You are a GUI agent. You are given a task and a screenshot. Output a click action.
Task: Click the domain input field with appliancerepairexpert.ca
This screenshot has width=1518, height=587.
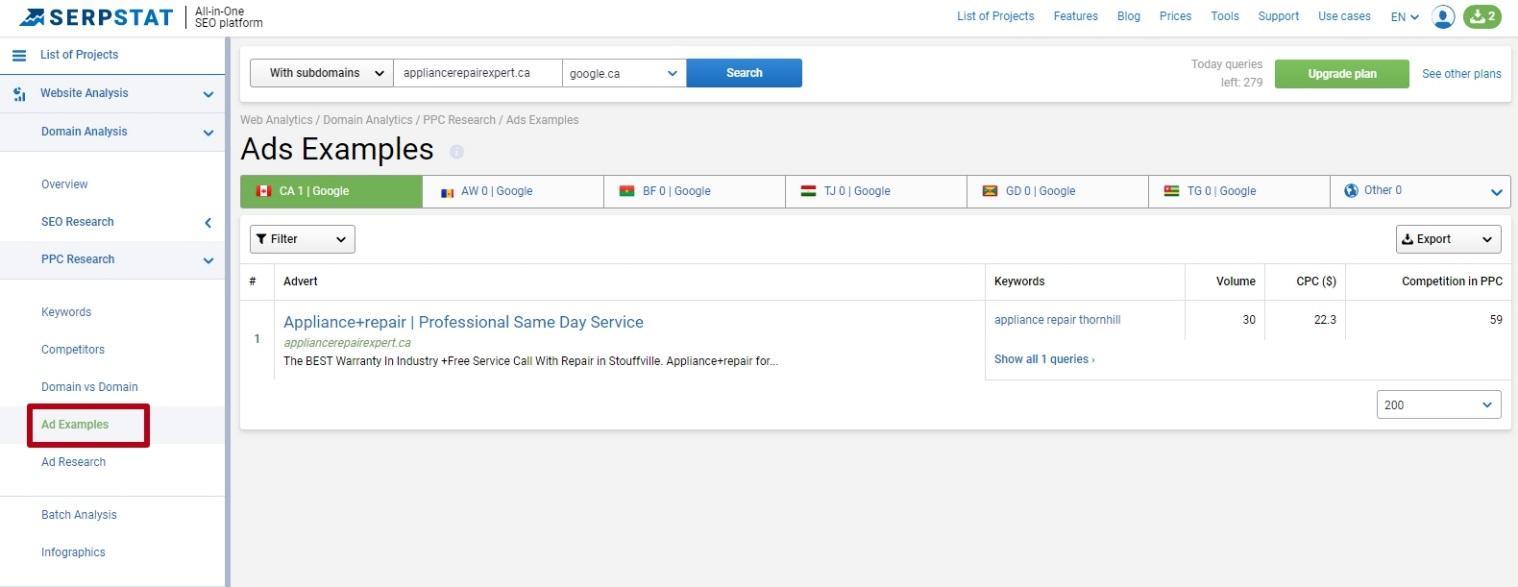[478, 73]
